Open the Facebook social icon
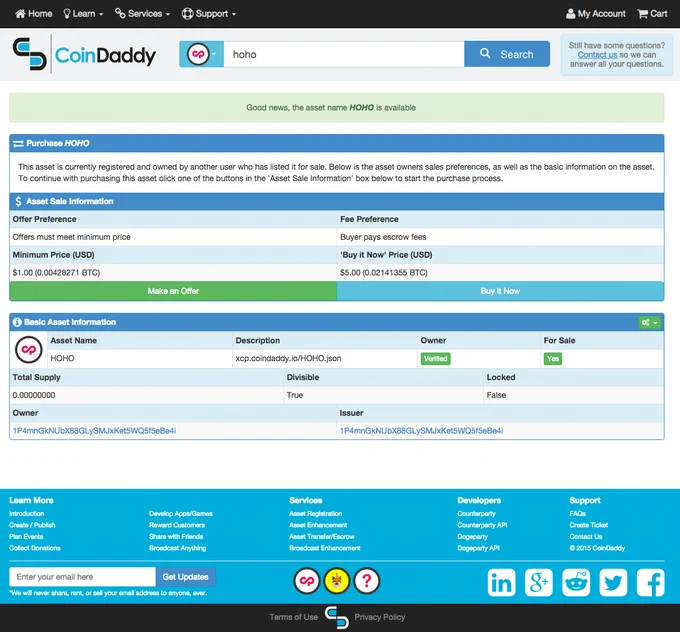Viewport: 680px width, 632px height. [x=651, y=583]
